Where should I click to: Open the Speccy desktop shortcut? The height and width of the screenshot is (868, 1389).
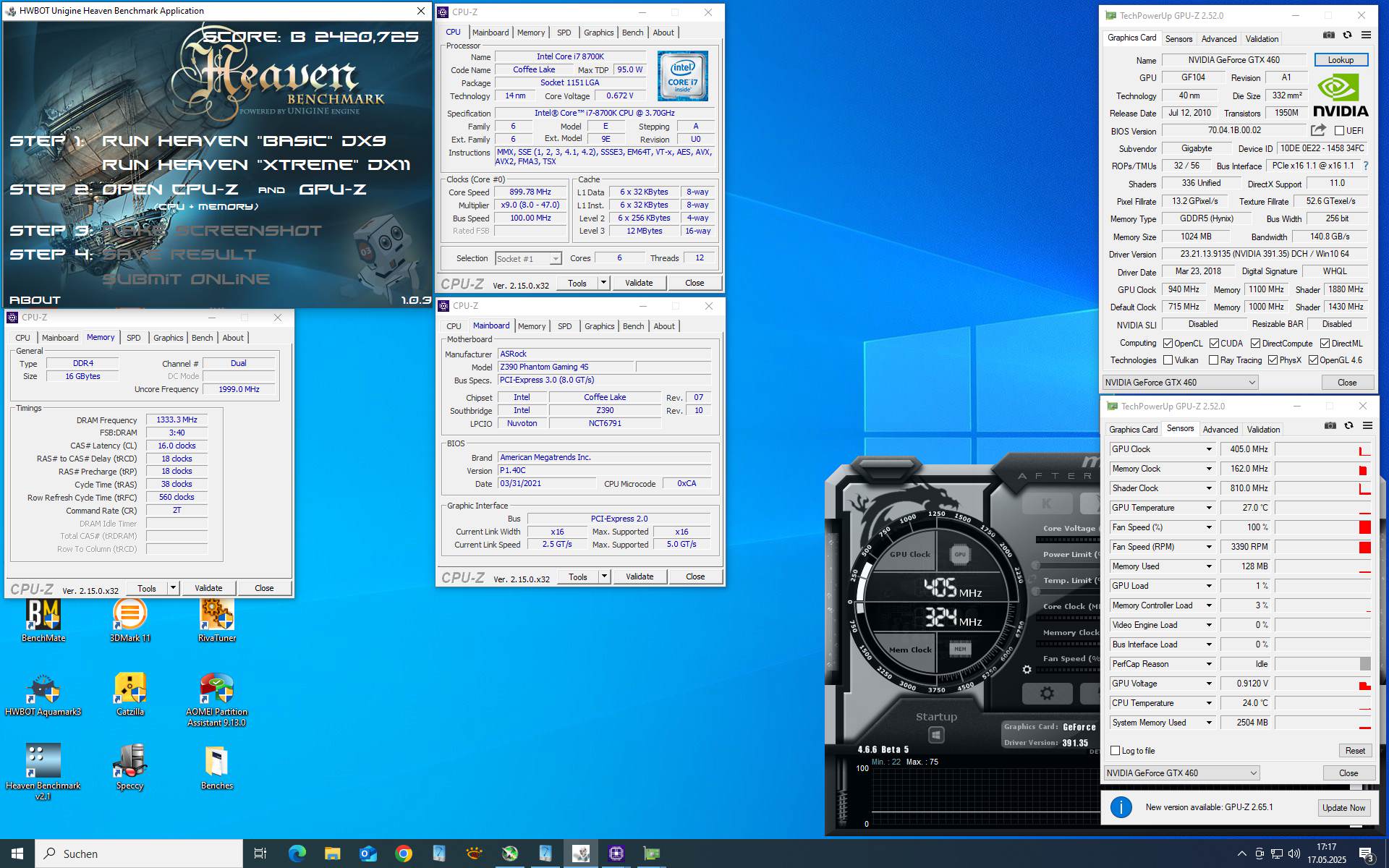130,768
